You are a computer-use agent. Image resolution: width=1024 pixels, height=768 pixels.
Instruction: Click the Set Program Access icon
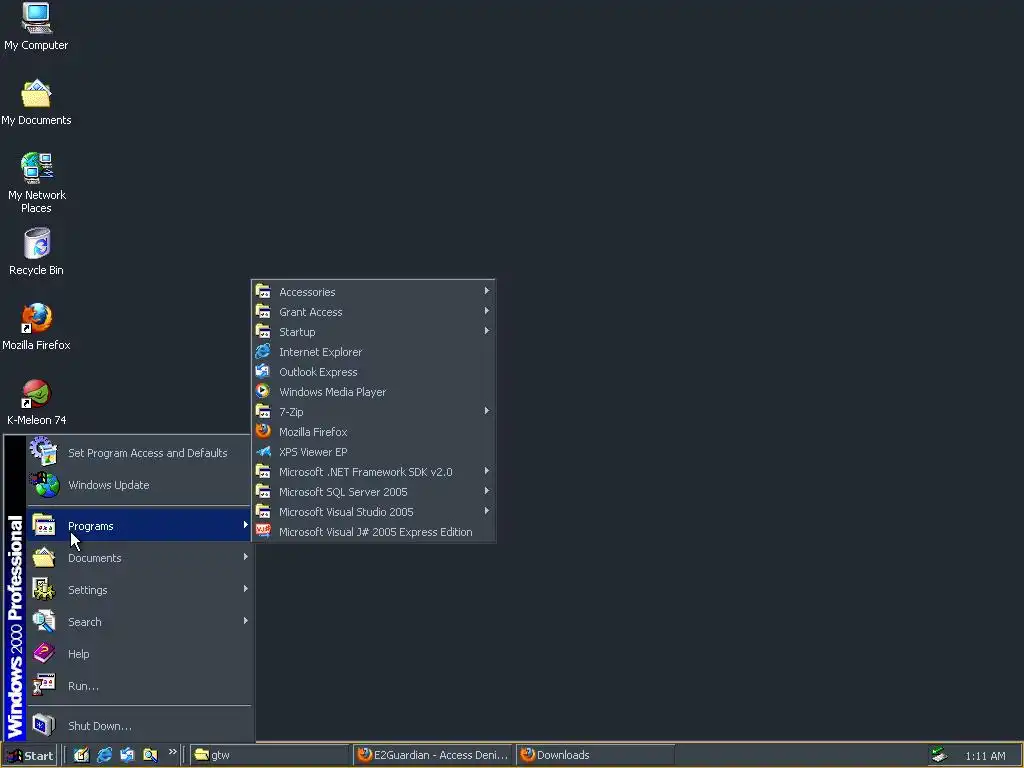(44, 452)
